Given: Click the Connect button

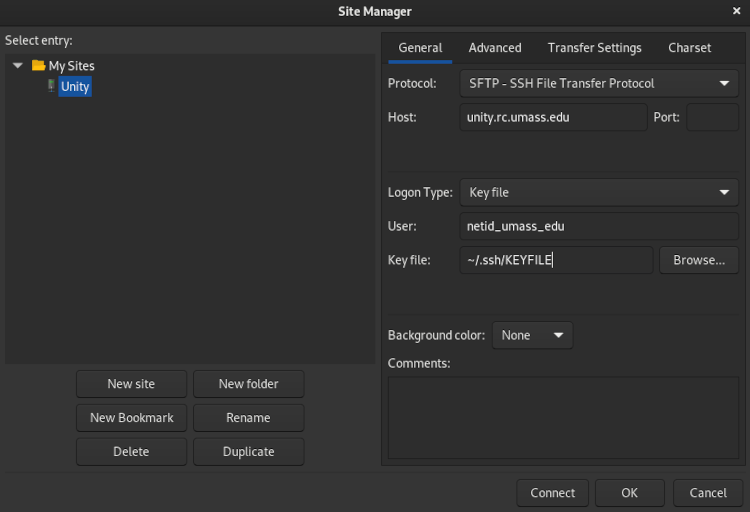Looking at the screenshot, I should coord(552,493).
